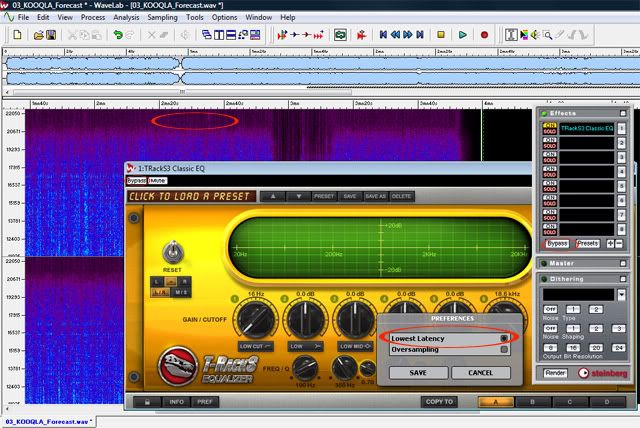Set Output Bit Resolution to 16

point(573,348)
